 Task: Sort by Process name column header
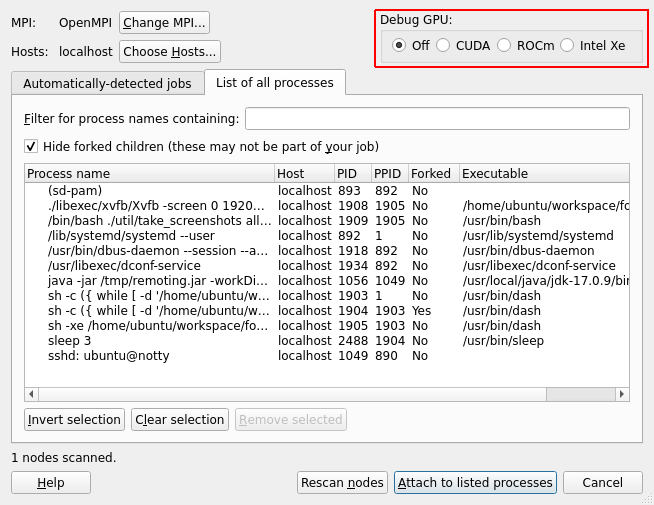tap(149, 173)
